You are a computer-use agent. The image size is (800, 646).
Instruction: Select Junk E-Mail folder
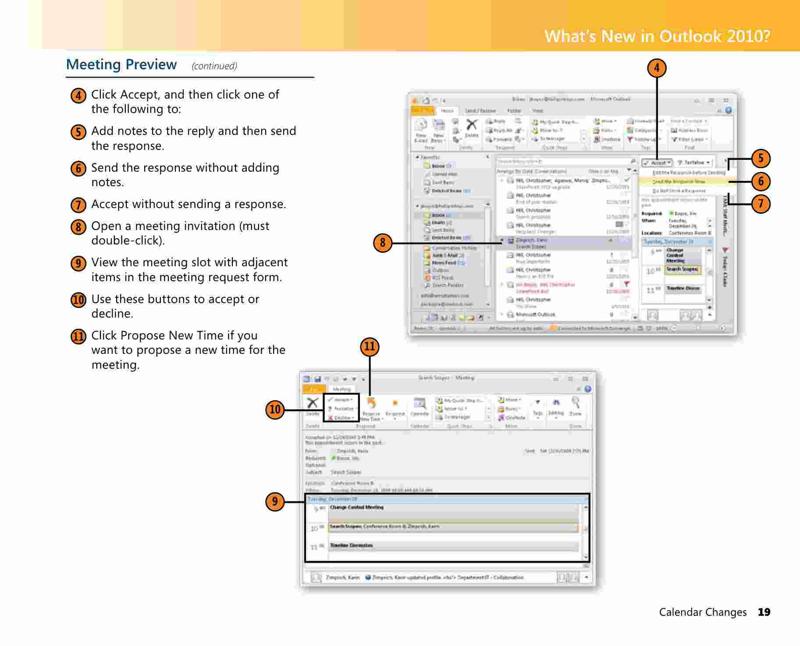click(x=444, y=255)
